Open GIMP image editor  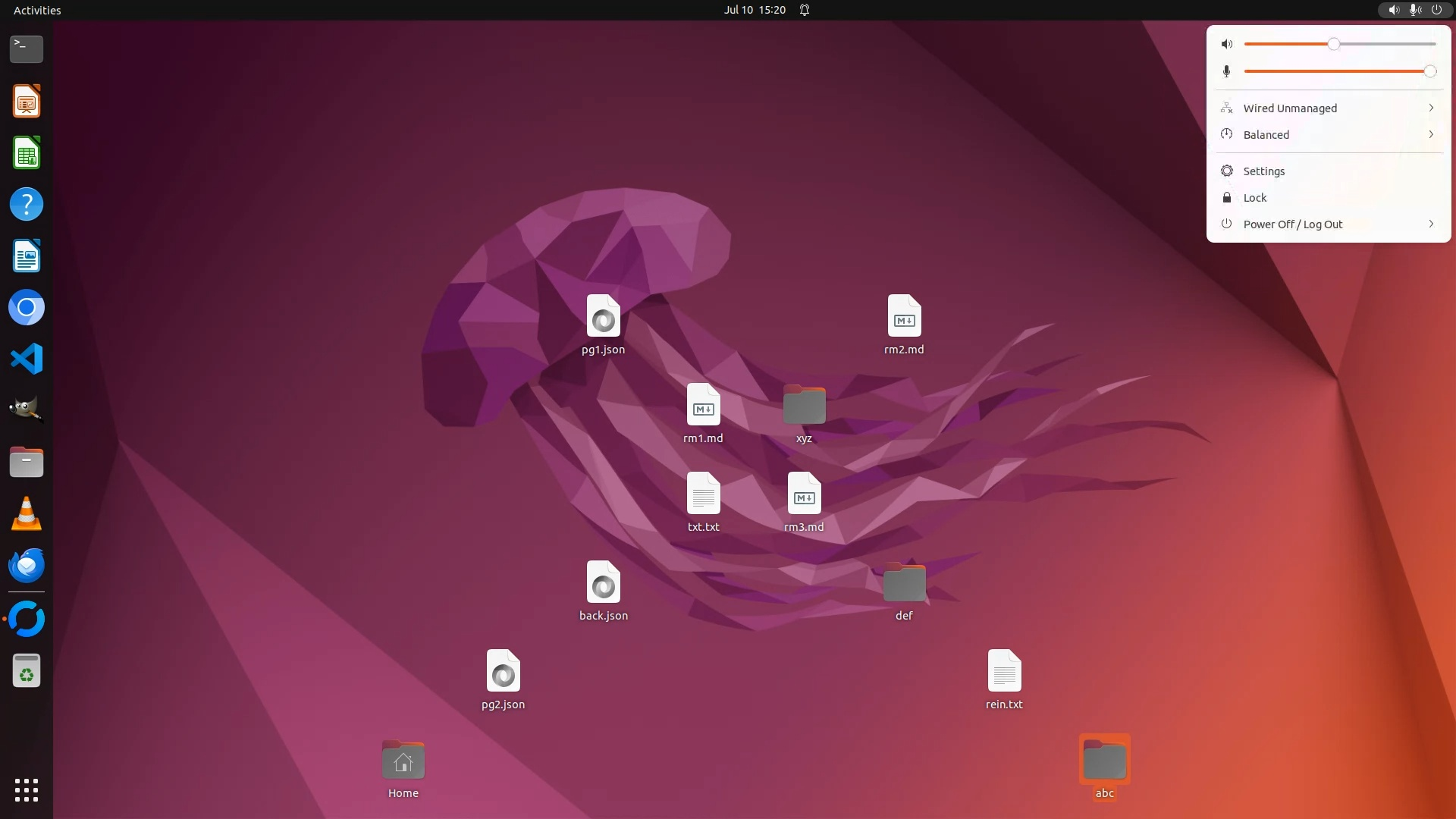coord(27,410)
